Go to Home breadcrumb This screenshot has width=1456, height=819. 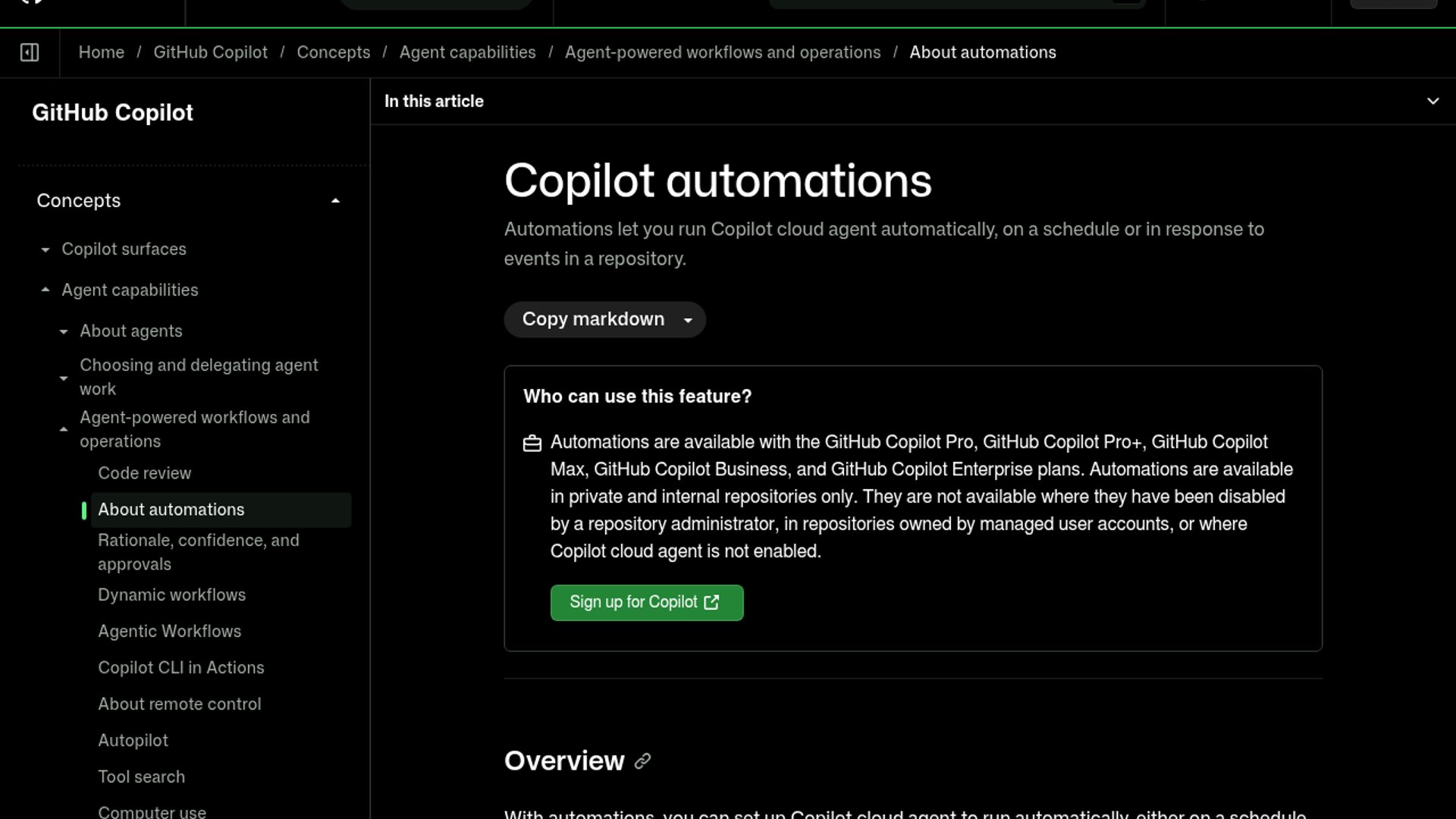tap(102, 52)
